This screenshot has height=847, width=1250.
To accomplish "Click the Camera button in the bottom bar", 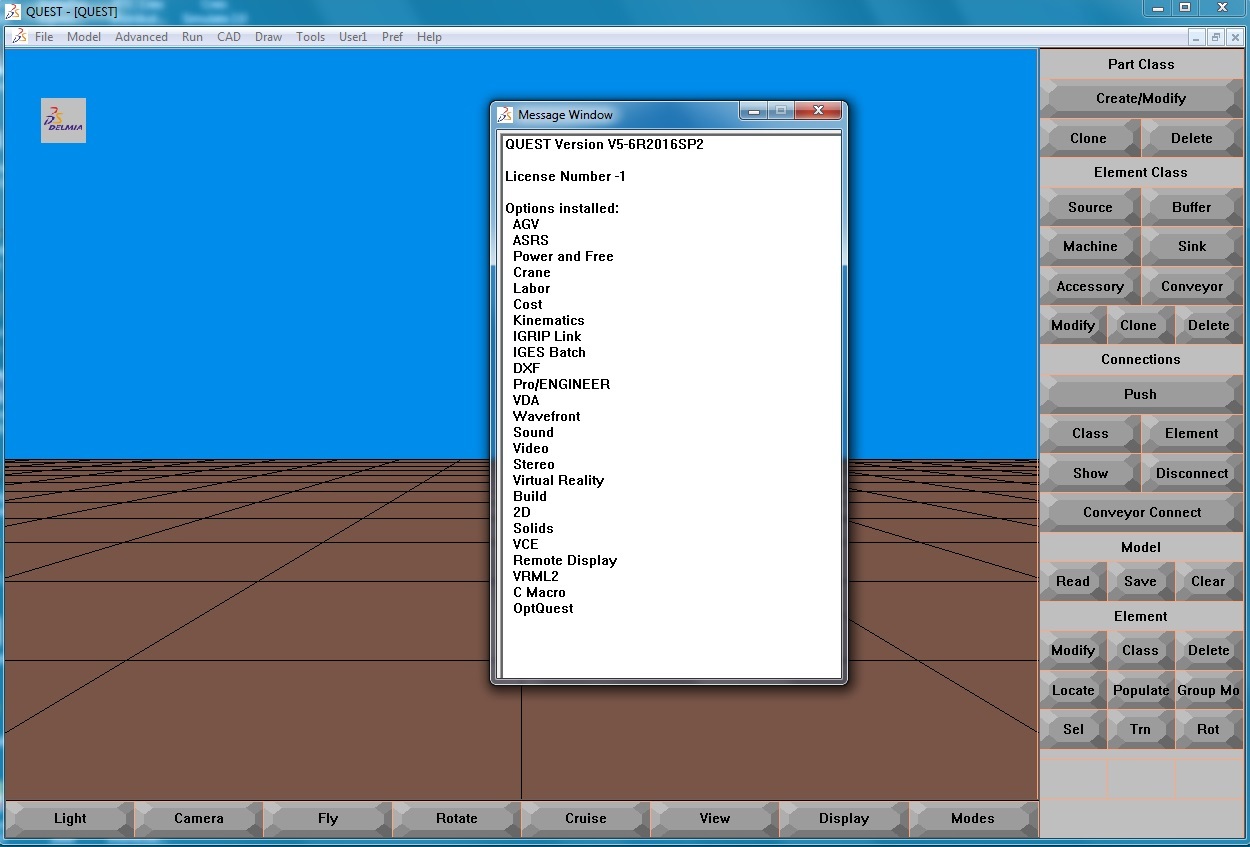I will [x=199, y=818].
